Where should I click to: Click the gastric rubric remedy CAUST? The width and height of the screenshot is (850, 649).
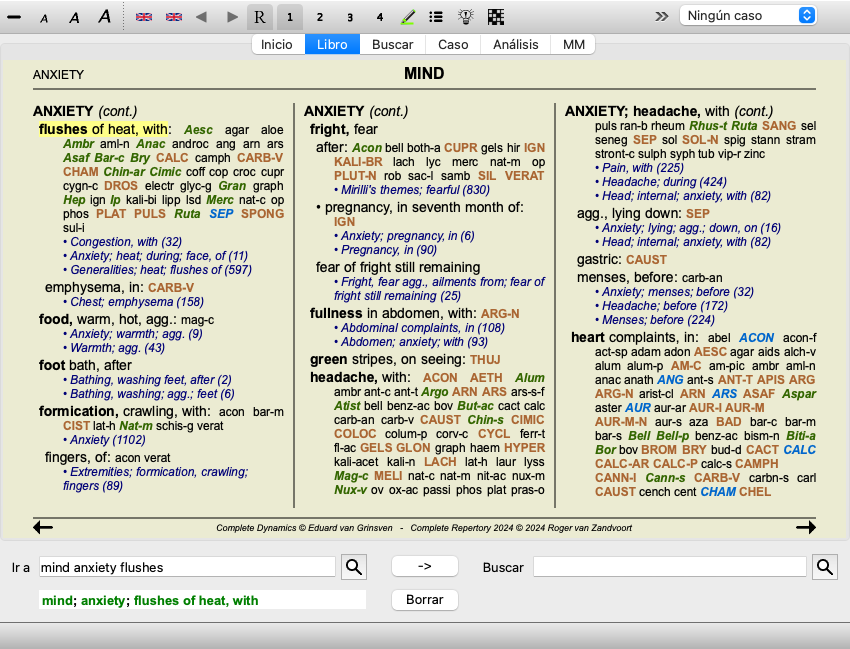[x=646, y=260]
